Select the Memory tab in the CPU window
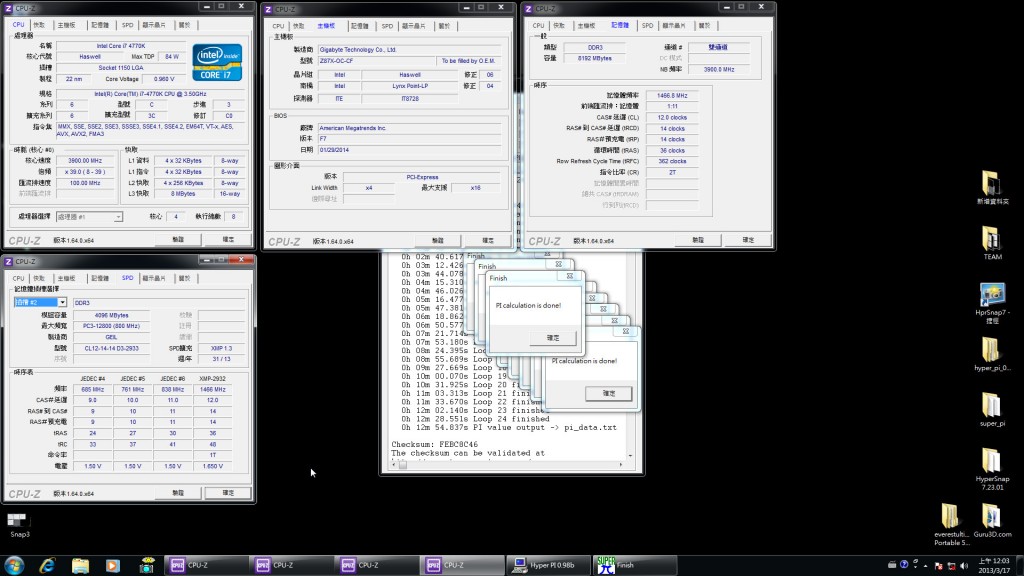 coord(100,25)
